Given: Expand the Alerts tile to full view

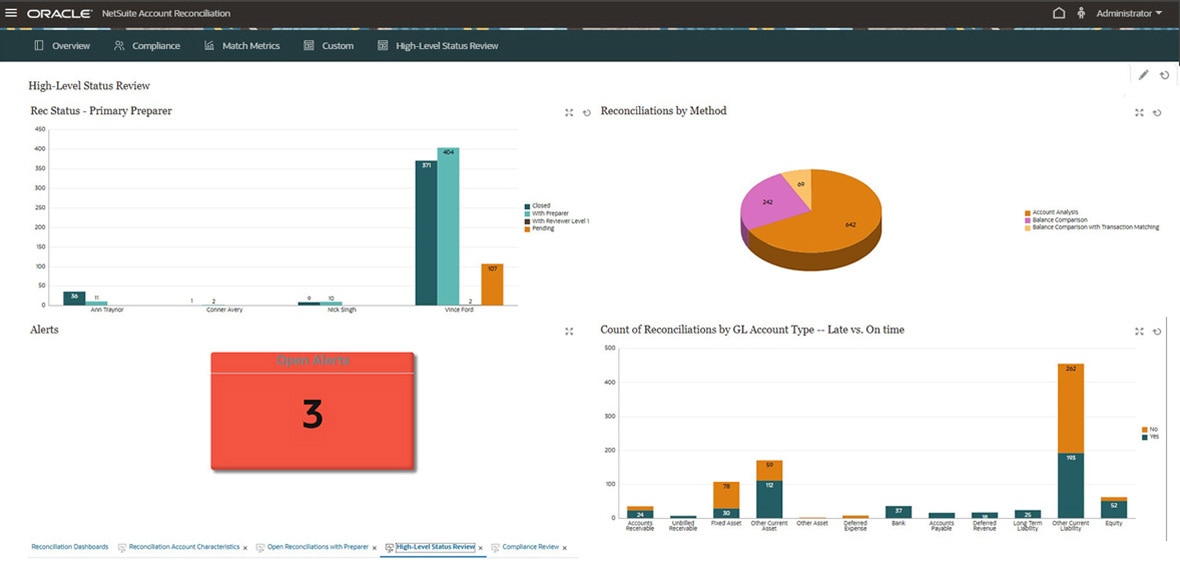Looking at the screenshot, I should pyautogui.click(x=568, y=330).
